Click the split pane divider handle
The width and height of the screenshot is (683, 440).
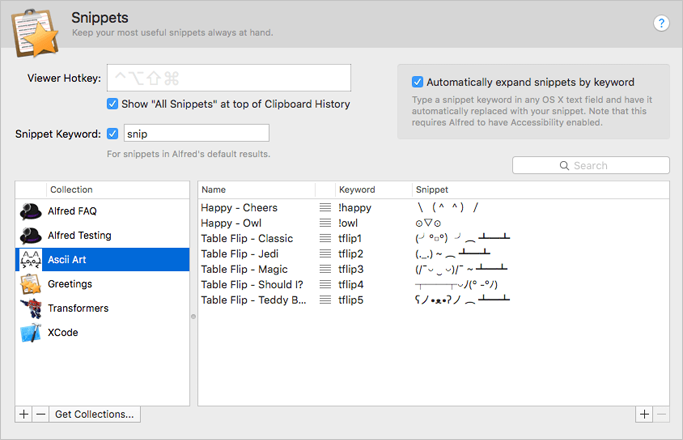click(193, 316)
